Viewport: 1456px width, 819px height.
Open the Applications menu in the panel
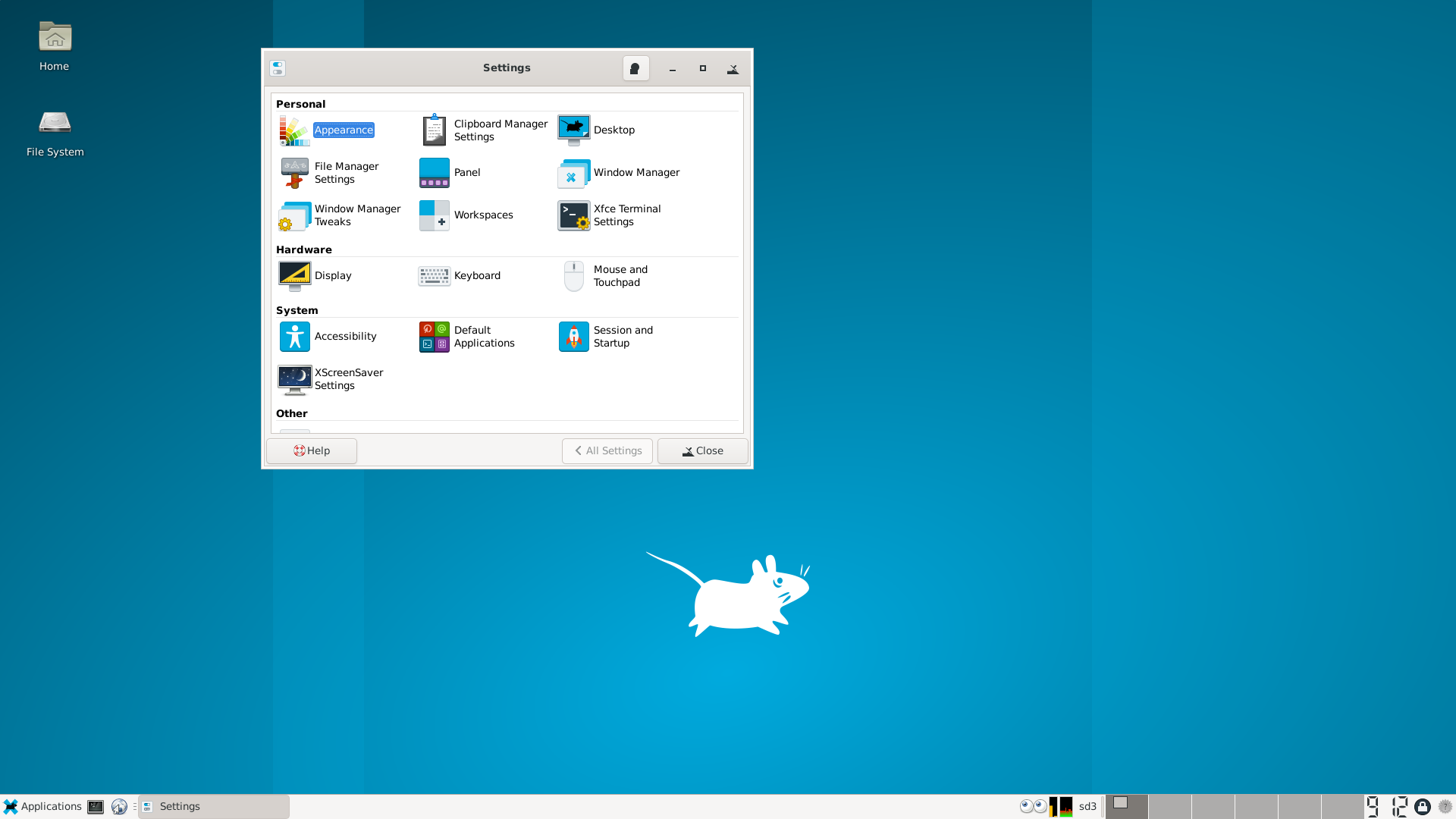pyautogui.click(x=42, y=807)
